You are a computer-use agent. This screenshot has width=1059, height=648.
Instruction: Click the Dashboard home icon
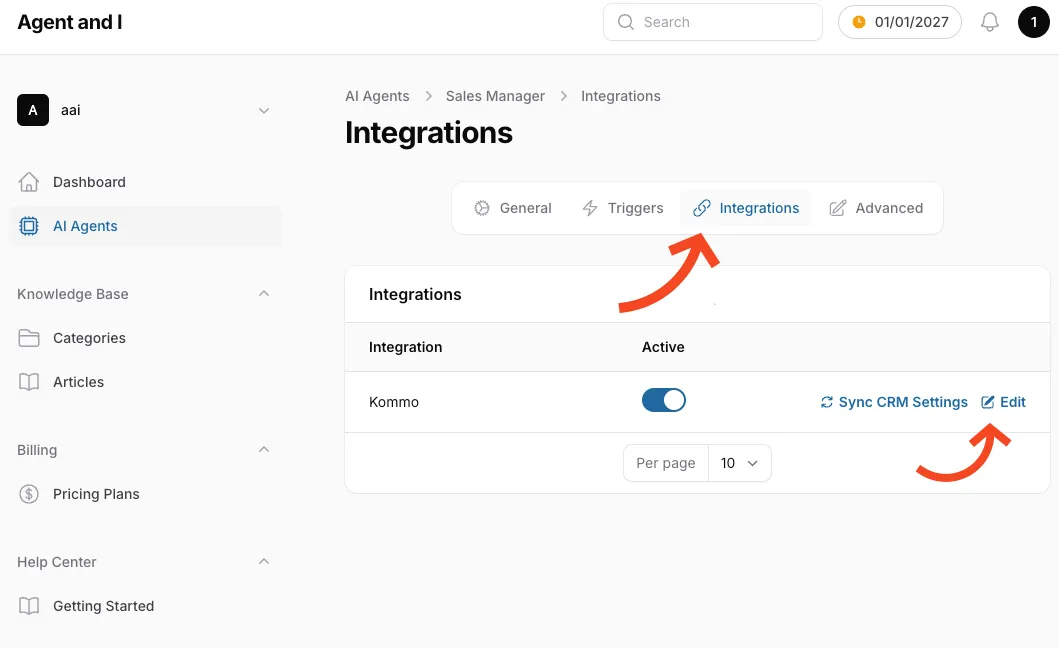click(29, 182)
